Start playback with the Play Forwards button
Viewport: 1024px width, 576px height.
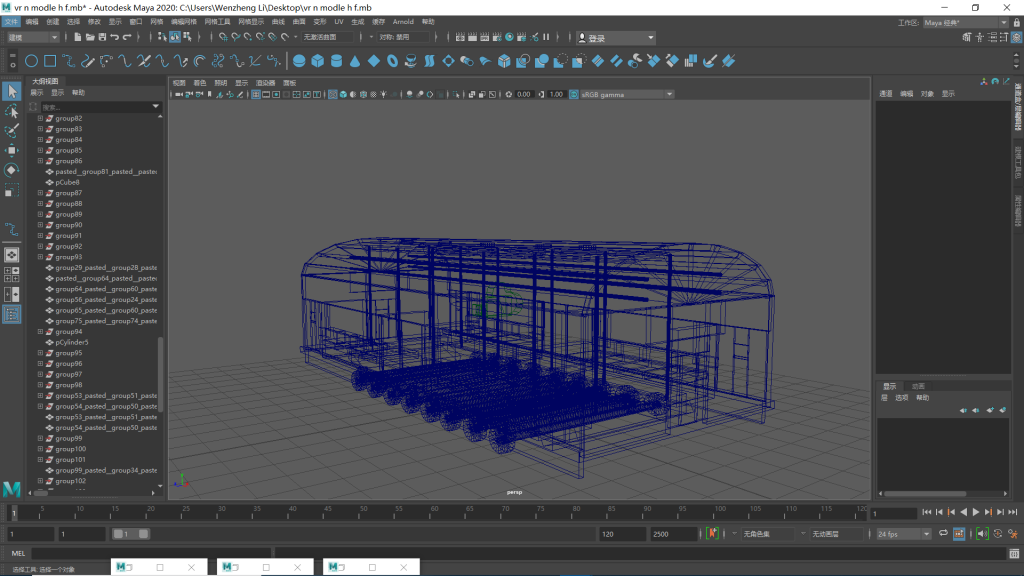(976, 513)
